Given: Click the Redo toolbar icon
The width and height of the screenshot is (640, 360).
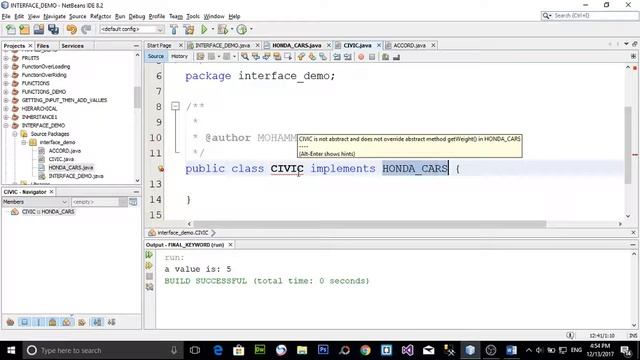Looking at the screenshot, I should [x=86, y=29].
